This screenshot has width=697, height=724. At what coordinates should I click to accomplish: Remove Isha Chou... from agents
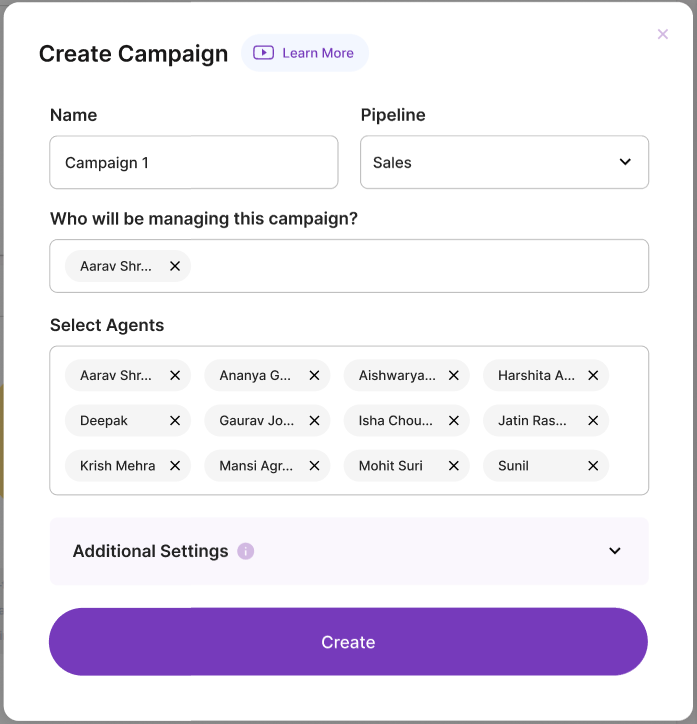click(453, 421)
